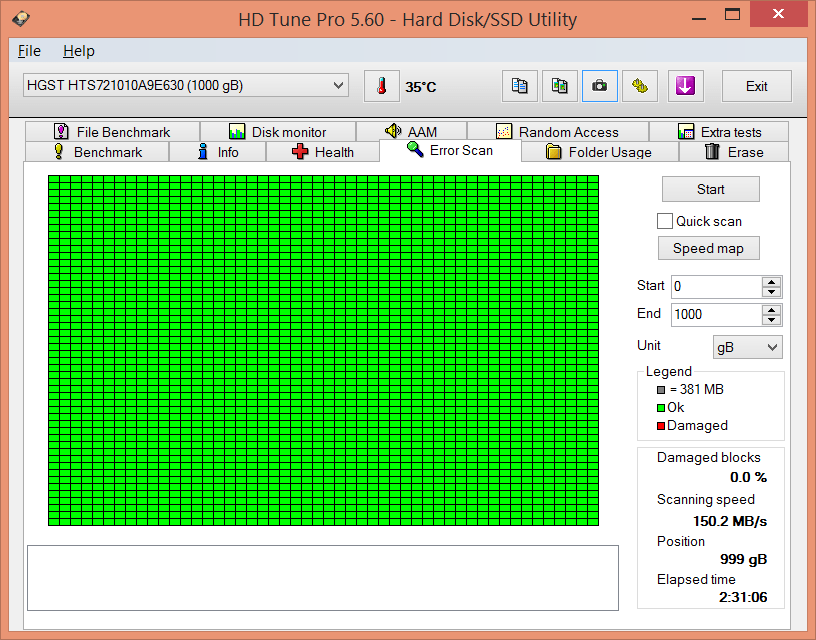Click the green Ok legend swatch

(661, 408)
